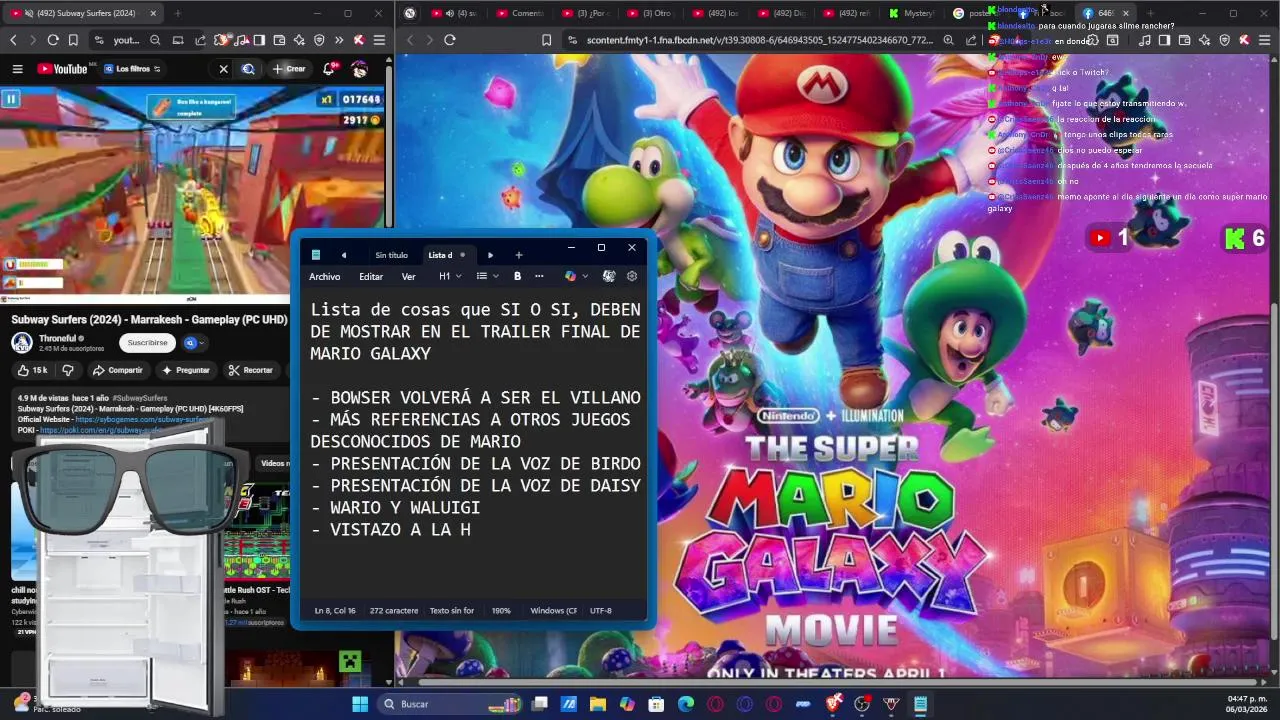Click UTF-8 encoding in Notepad status bar

click(x=600, y=610)
